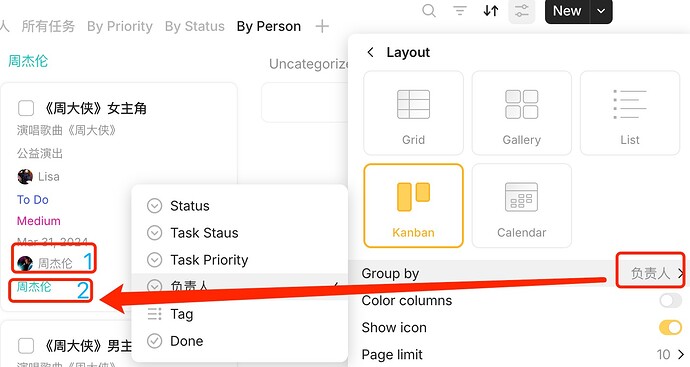Toggle the Color columns switch

coord(670,301)
